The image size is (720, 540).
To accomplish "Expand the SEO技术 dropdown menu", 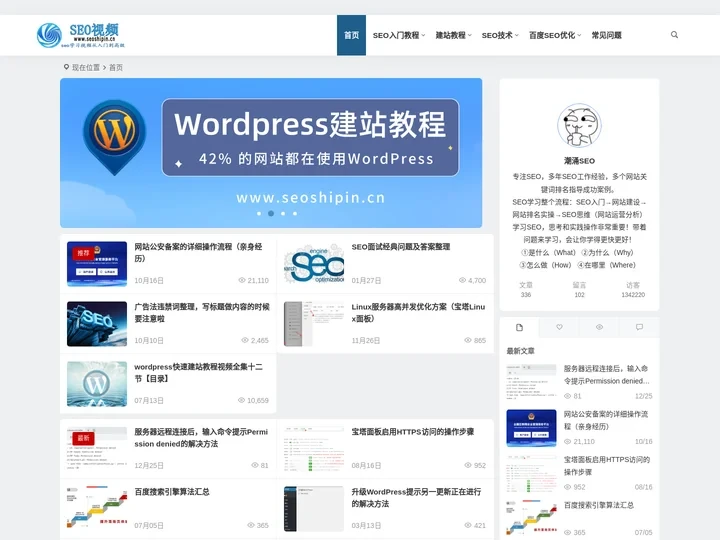I will (500, 35).
